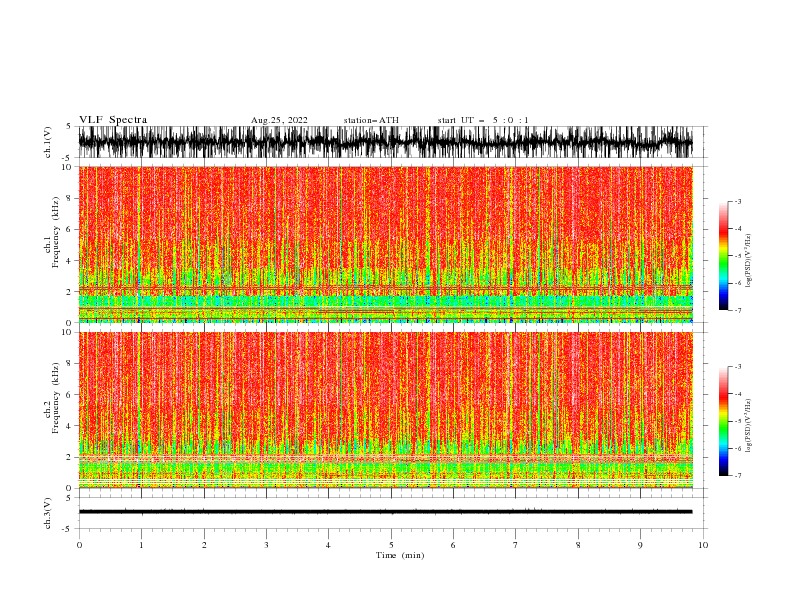Viewport: 792px width, 612px height.
Task: Click the upper colorbar tick label "-3"
Action: tap(738, 201)
